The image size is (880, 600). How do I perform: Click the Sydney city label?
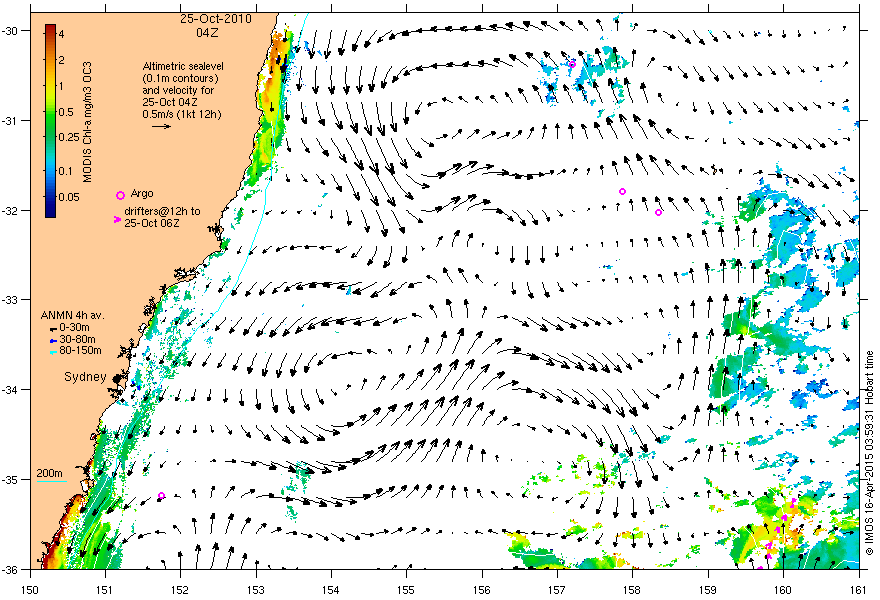click(x=85, y=377)
